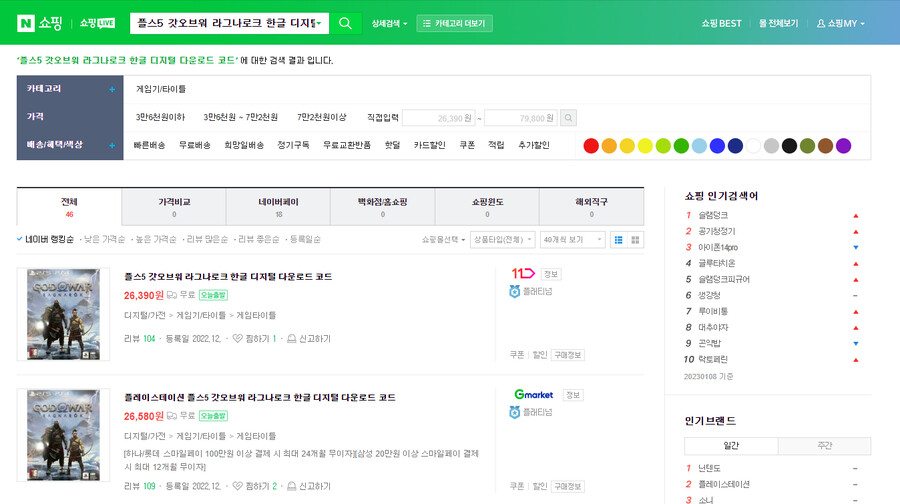Click platinum badge icon under Gmarket
This screenshot has height=504, width=900.
514,412
